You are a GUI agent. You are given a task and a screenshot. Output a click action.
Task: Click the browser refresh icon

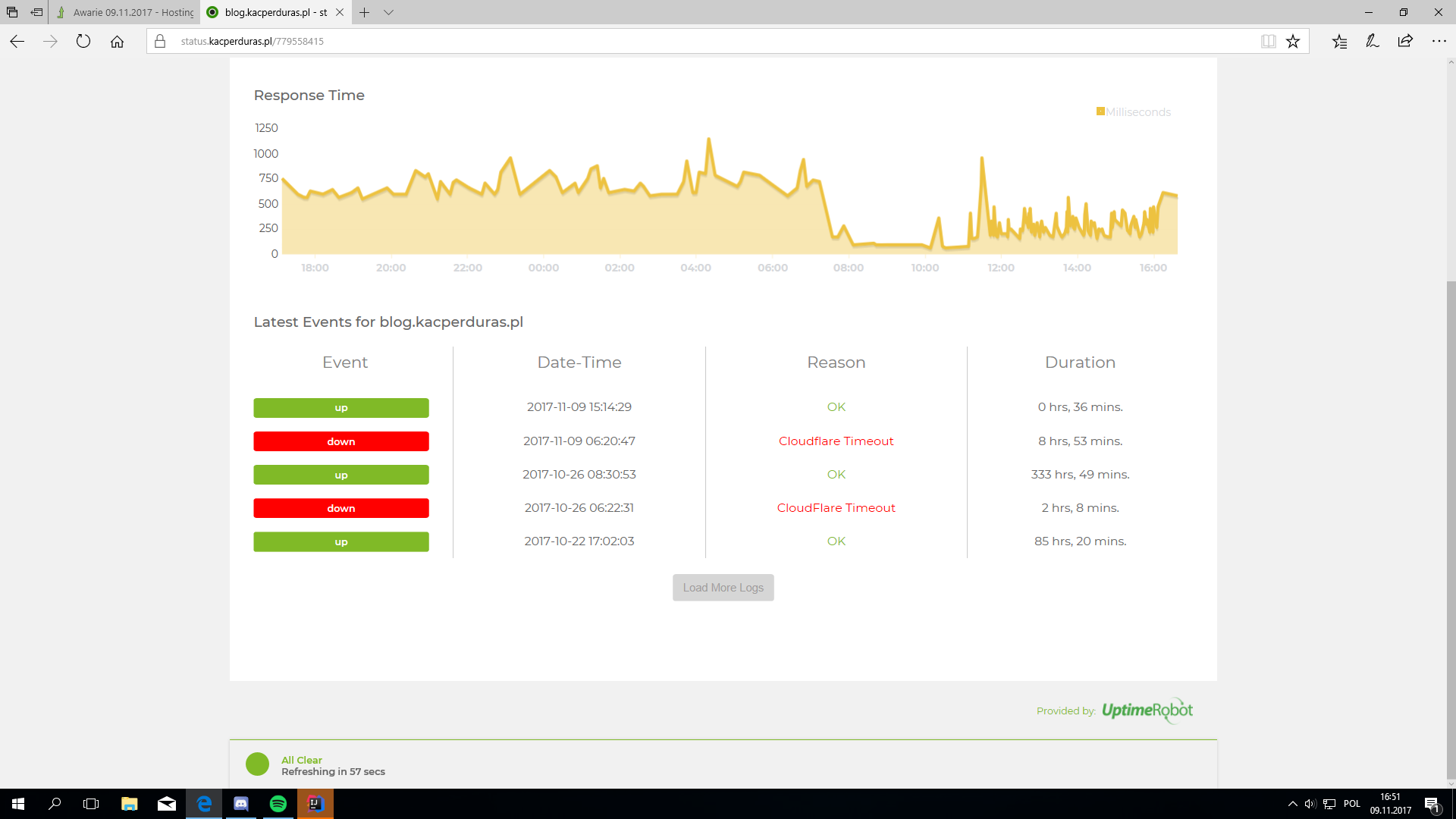tap(83, 42)
